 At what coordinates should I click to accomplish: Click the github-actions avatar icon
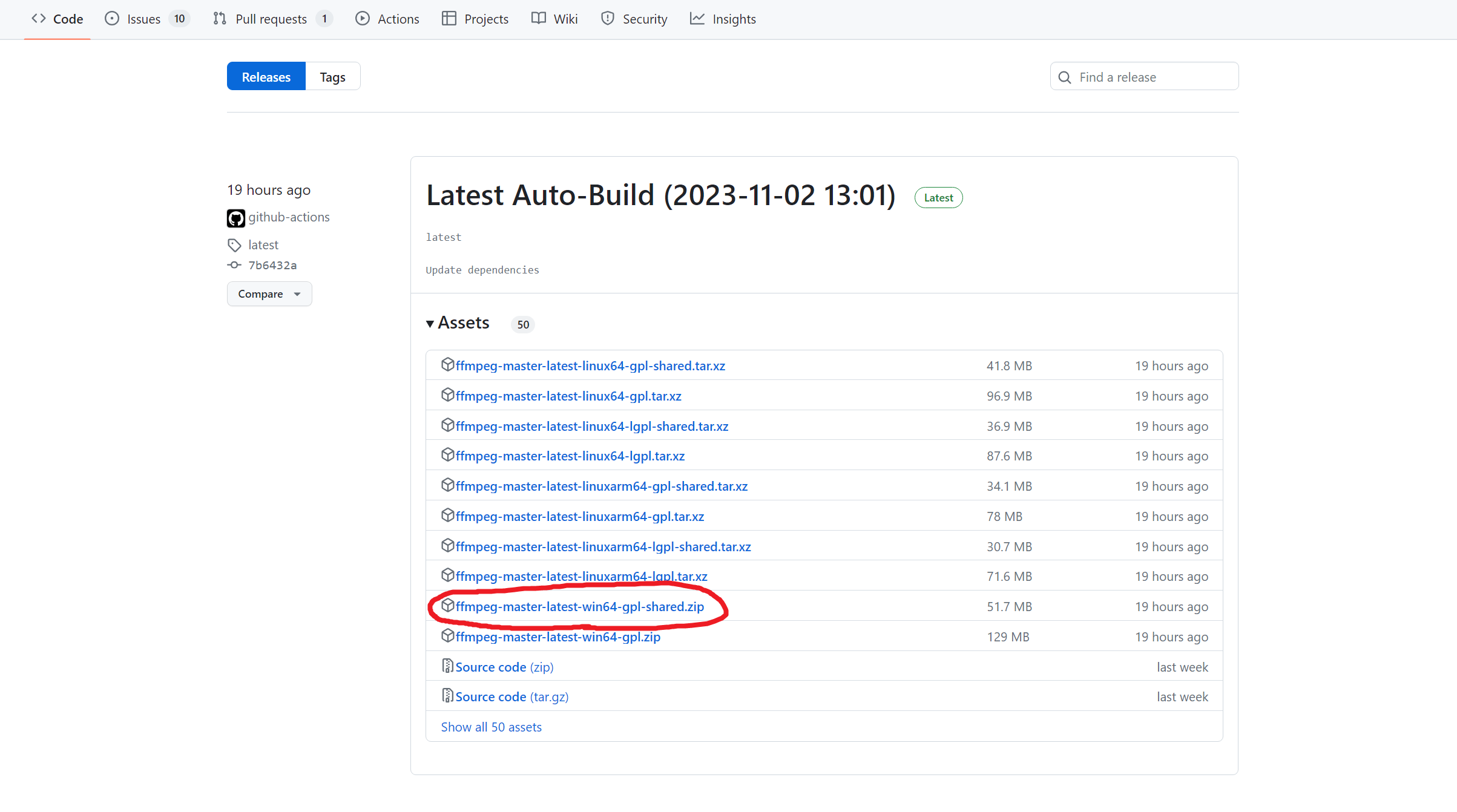point(235,218)
